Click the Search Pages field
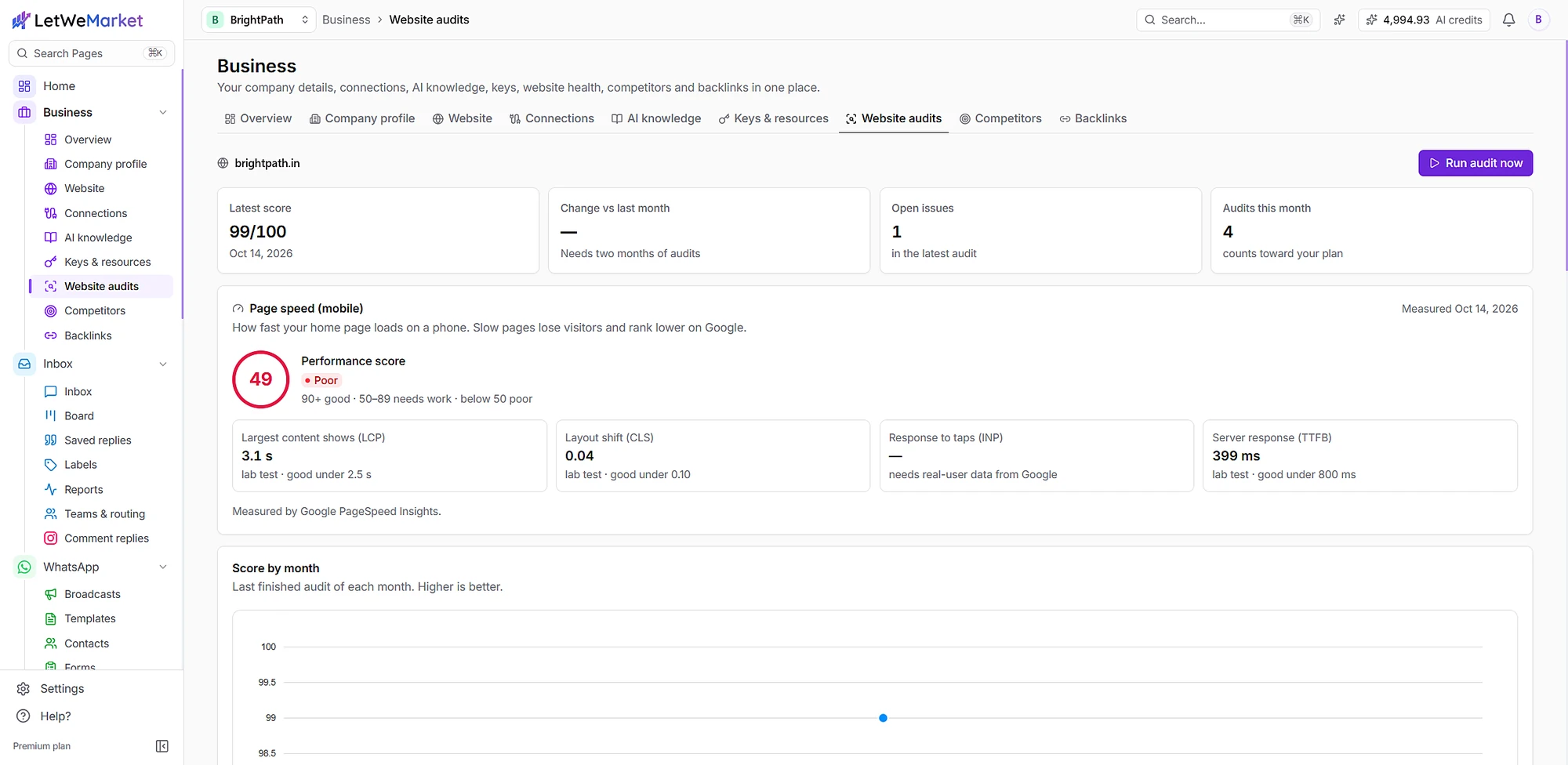Viewport: 1568px width, 765px height. (x=92, y=53)
